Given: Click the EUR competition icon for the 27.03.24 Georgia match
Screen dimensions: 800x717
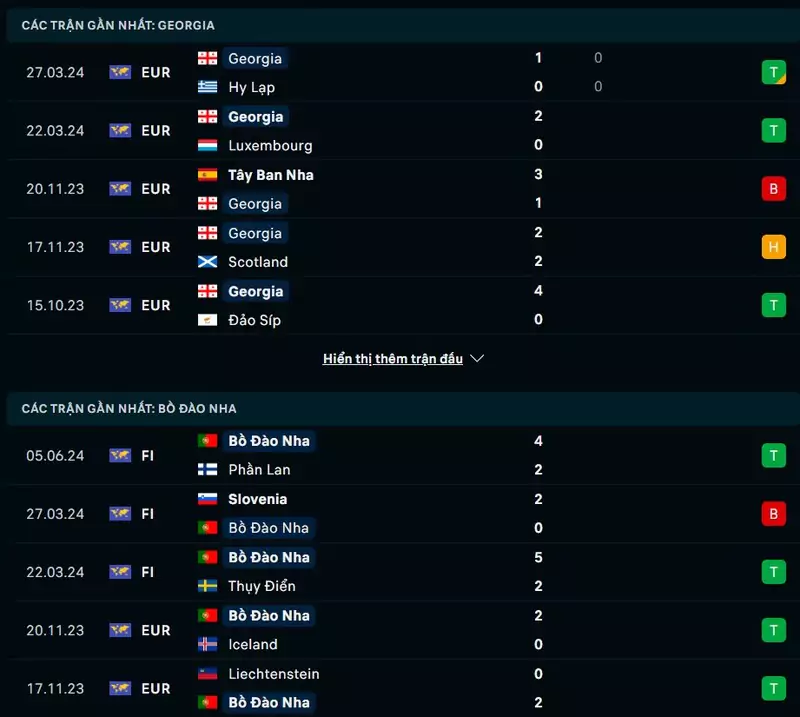Looking at the screenshot, I should point(120,72).
